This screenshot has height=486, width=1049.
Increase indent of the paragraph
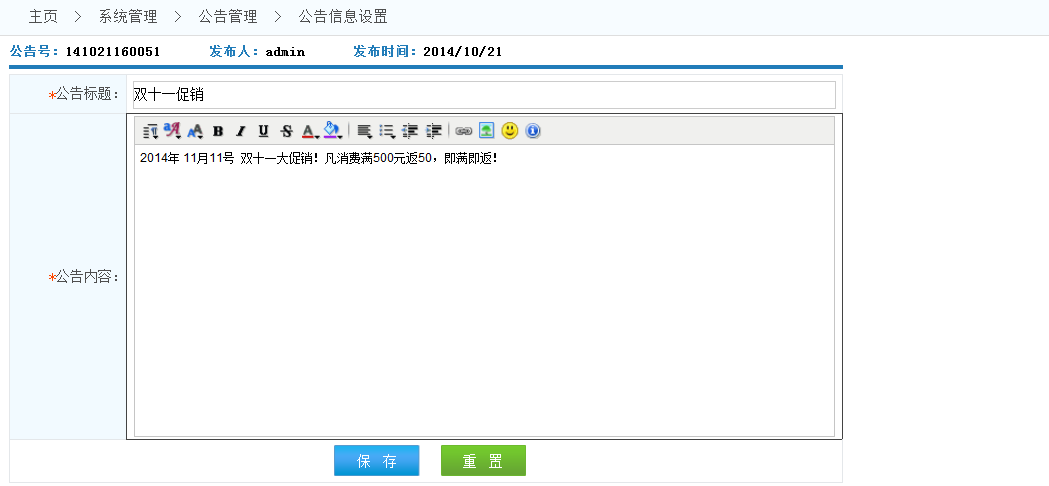[x=433, y=131]
